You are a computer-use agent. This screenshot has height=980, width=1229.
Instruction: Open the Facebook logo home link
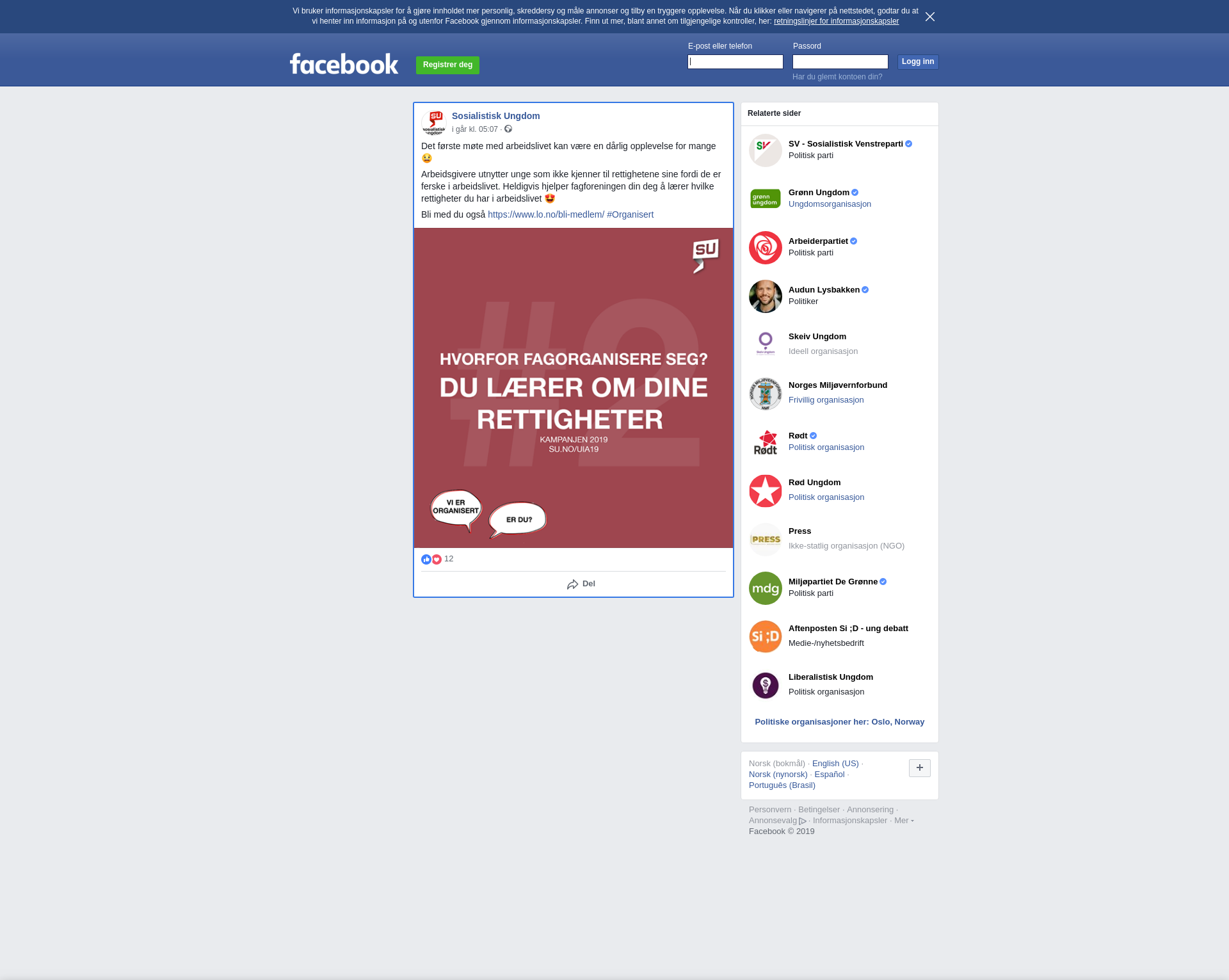344,63
